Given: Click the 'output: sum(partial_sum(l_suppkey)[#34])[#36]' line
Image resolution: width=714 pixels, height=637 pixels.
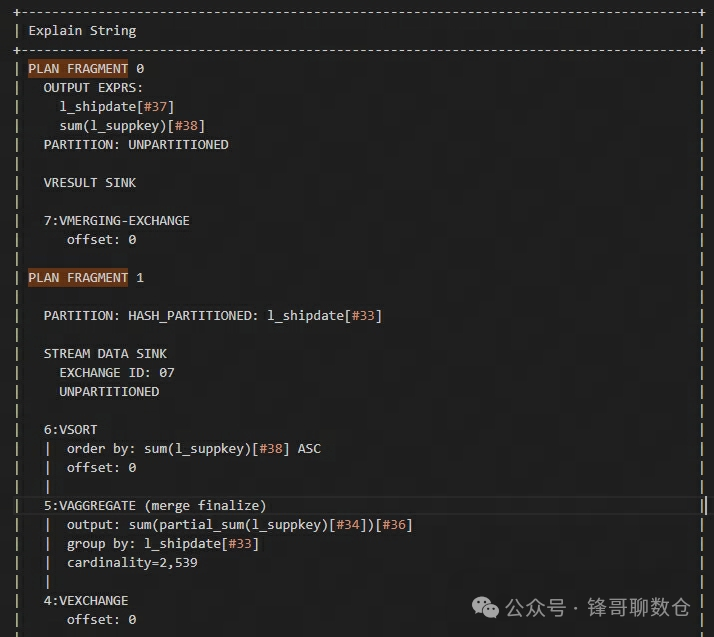Looking at the screenshot, I should point(240,525).
